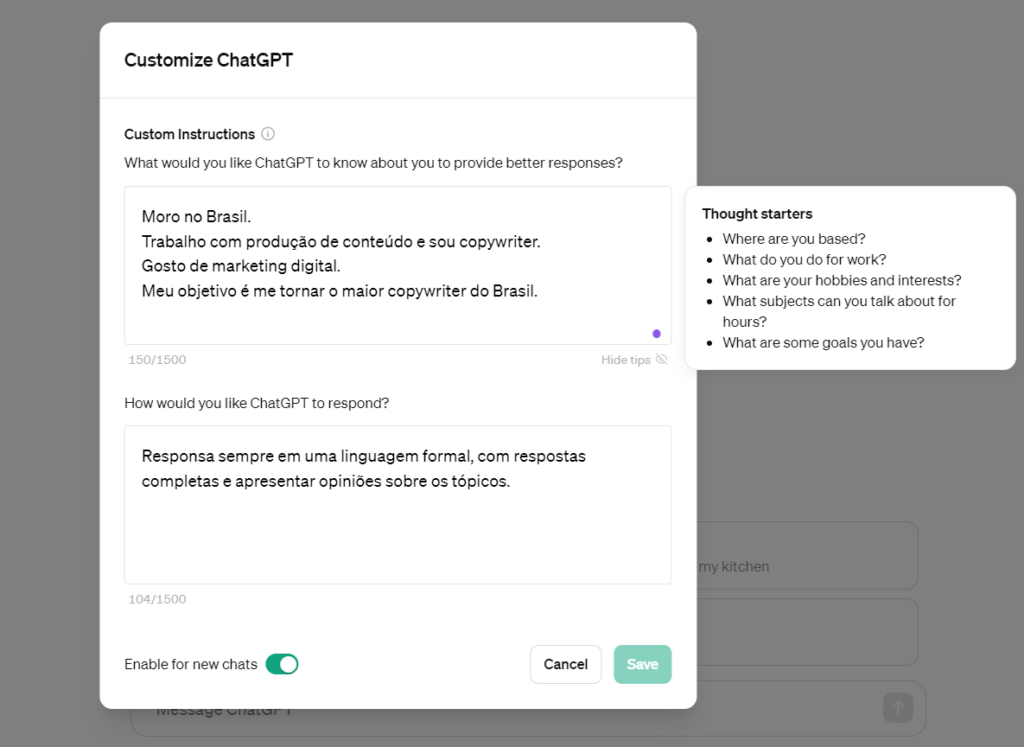
Task: Click the Hide tips eye icon
Action: point(662,360)
